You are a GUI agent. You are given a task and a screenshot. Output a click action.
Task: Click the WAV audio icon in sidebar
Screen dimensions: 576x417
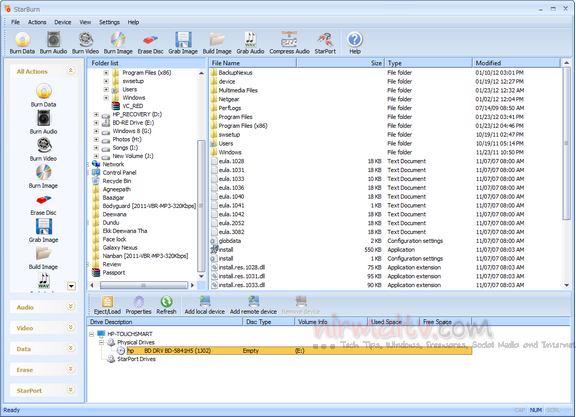(44, 281)
